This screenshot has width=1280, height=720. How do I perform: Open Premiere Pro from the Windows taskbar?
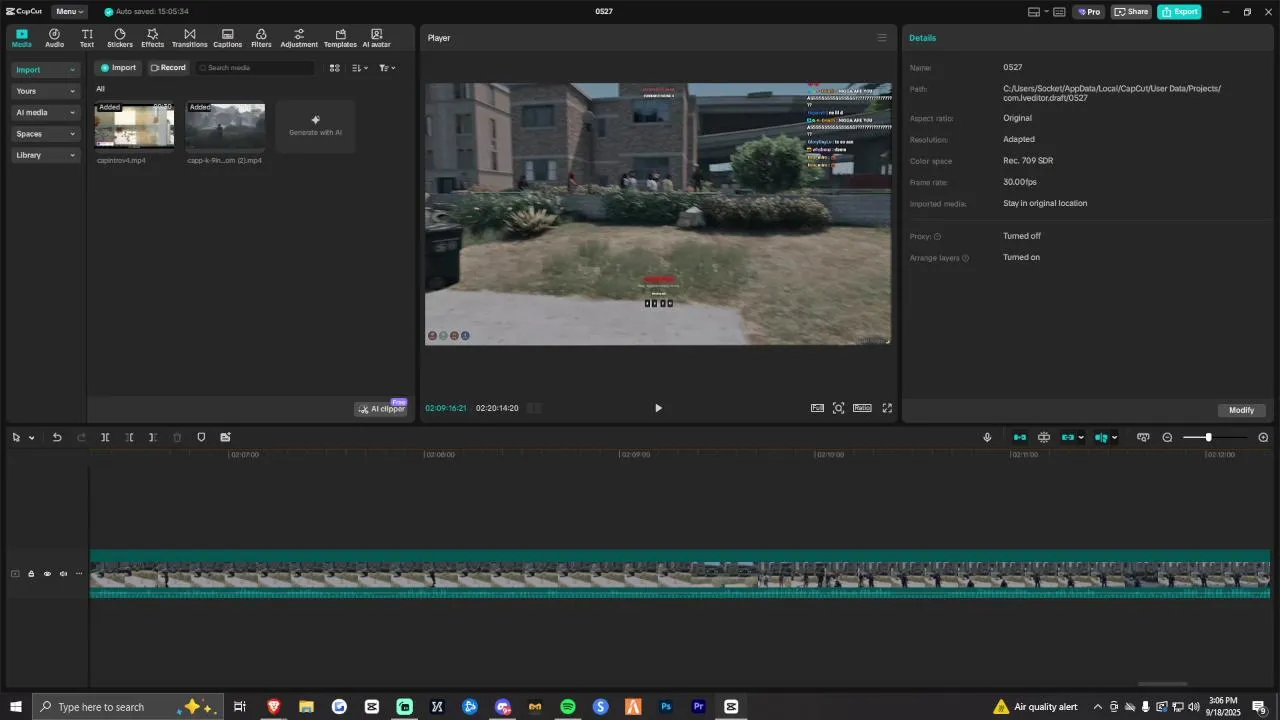(x=699, y=707)
